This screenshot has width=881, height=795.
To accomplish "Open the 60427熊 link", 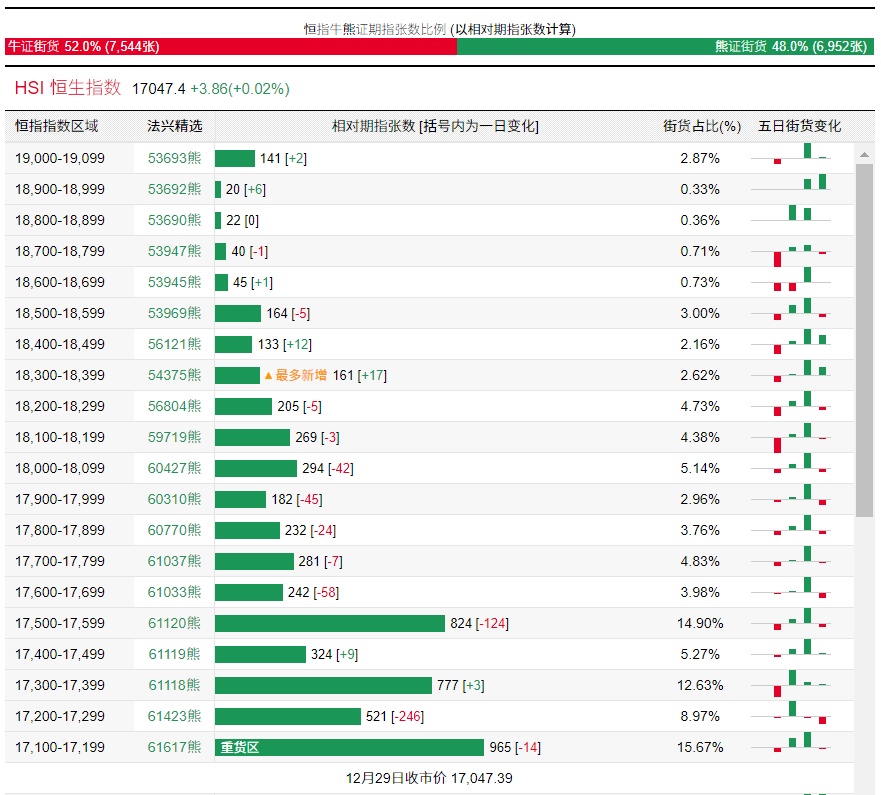I will (174, 468).
